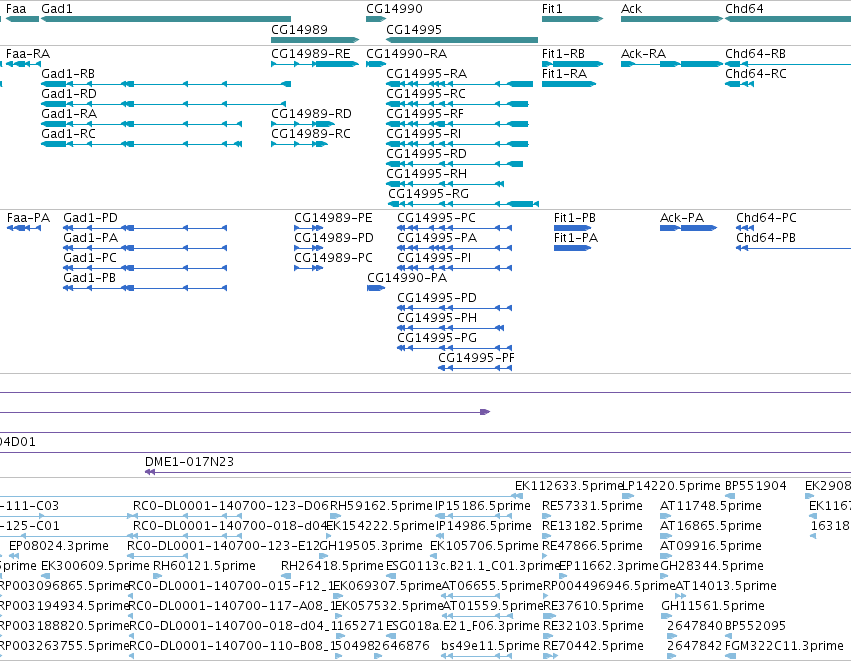Click EST RE57331.5prime
The height and width of the screenshot is (661, 851).
[x=592, y=506]
